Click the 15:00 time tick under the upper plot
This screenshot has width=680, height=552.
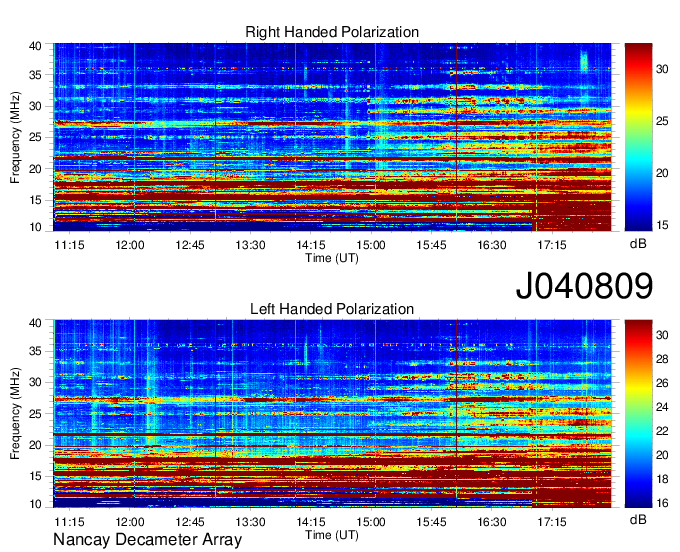click(x=371, y=245)
